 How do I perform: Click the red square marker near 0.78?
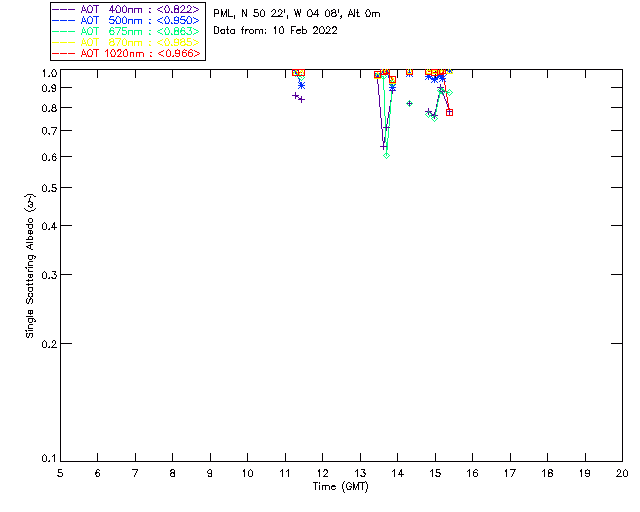pos(449,112)
